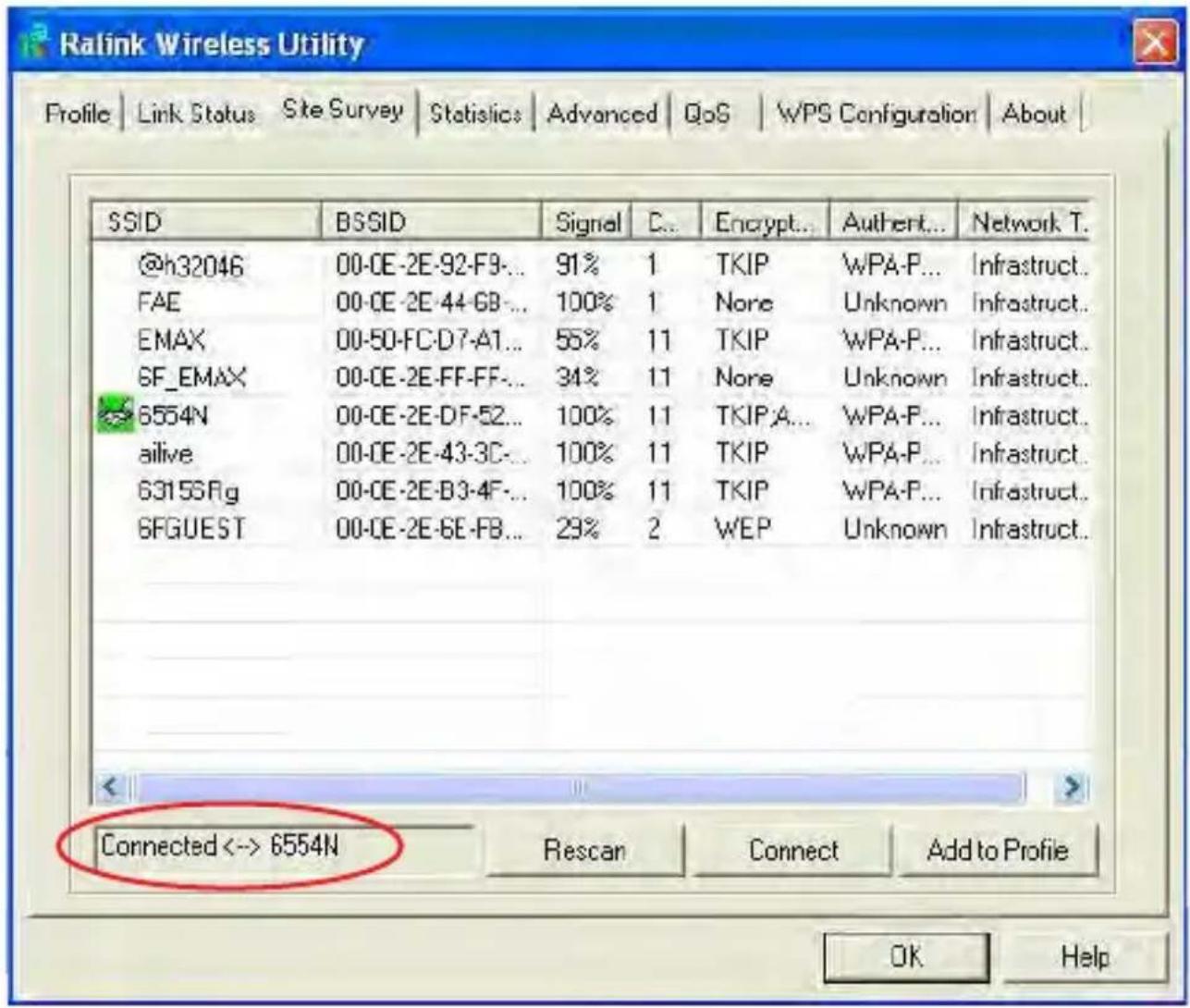Switch to the Profile tab
The width and height of the screenshot is (1190, 1008).
[x=78, y=114]
